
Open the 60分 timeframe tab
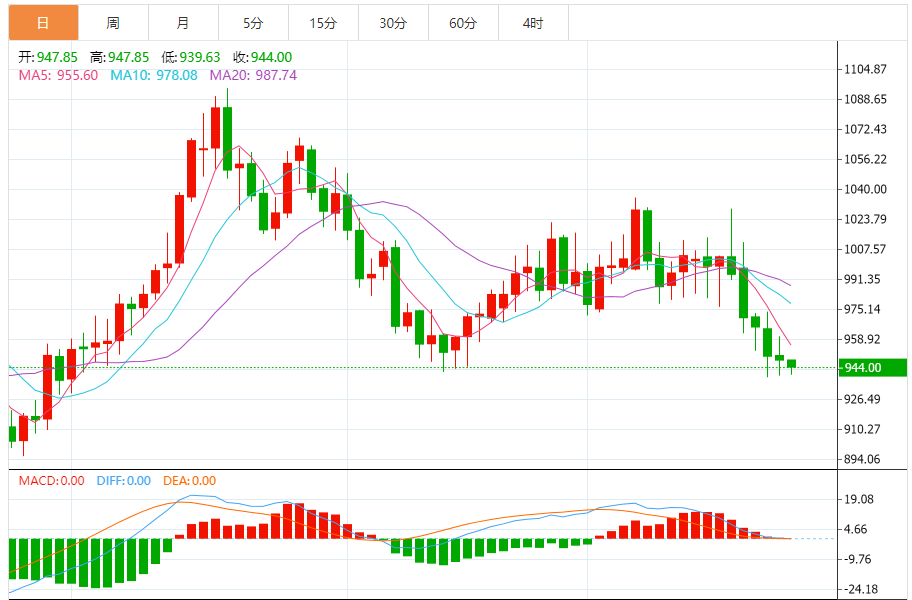tap(463, 23)
